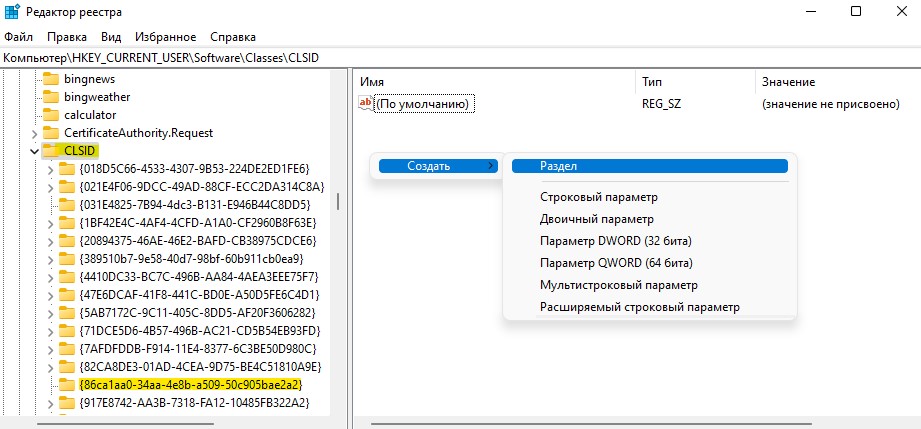921x429 pixels.
Task: Click the (значение не присвоено) data cell
Action: (831, 104)
